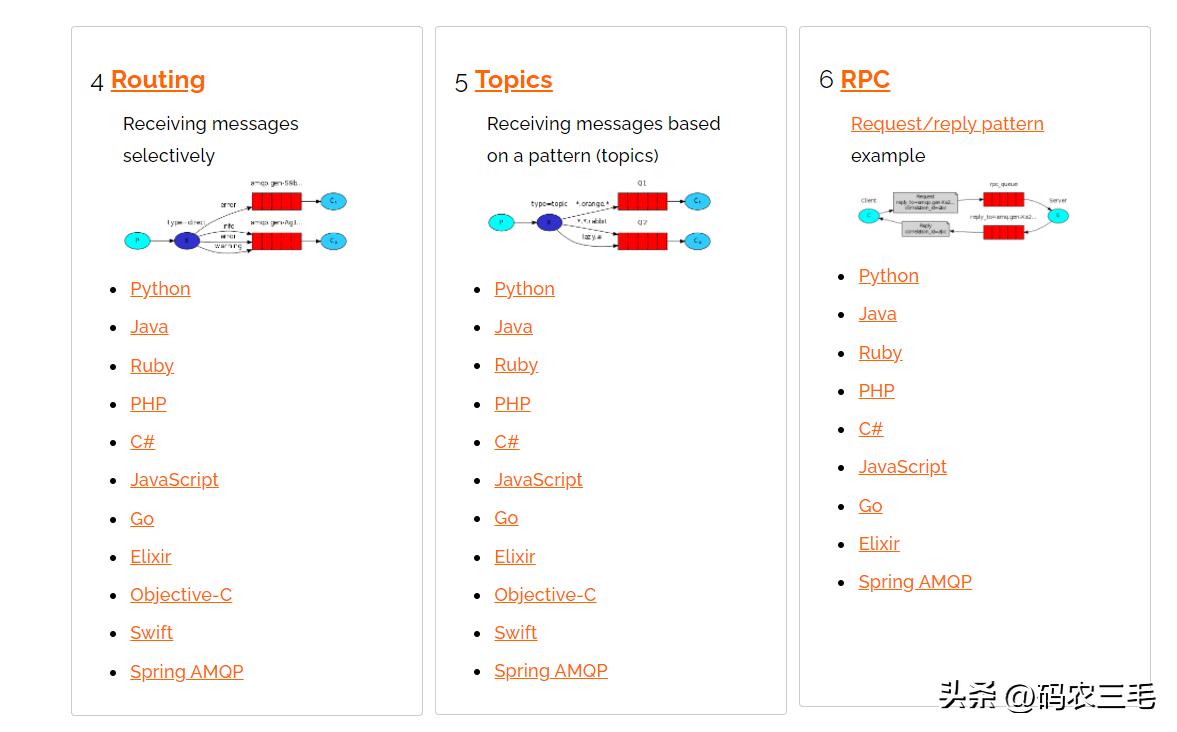The image size is (1177, 732).
Task: Select JavaScript link under RPC
Action: 902,467
